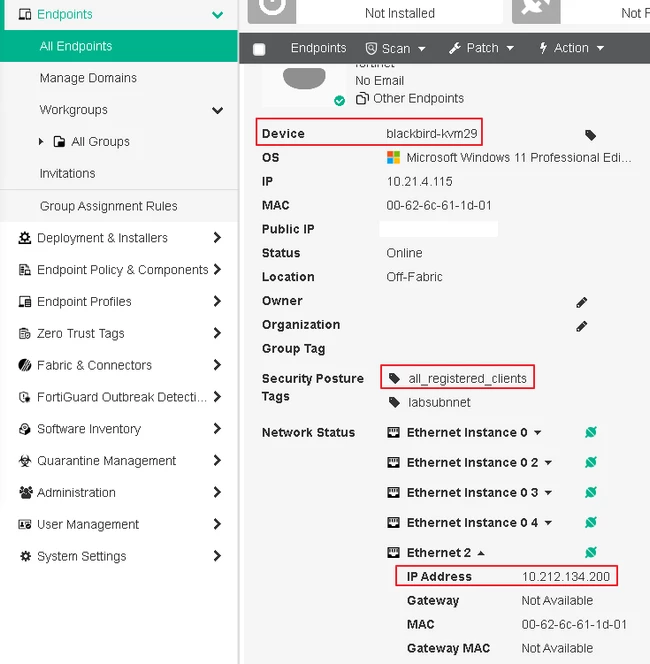650x664 pixels.
Task: Click the Endpoint Profiles icon
Action: click(25, 302)
